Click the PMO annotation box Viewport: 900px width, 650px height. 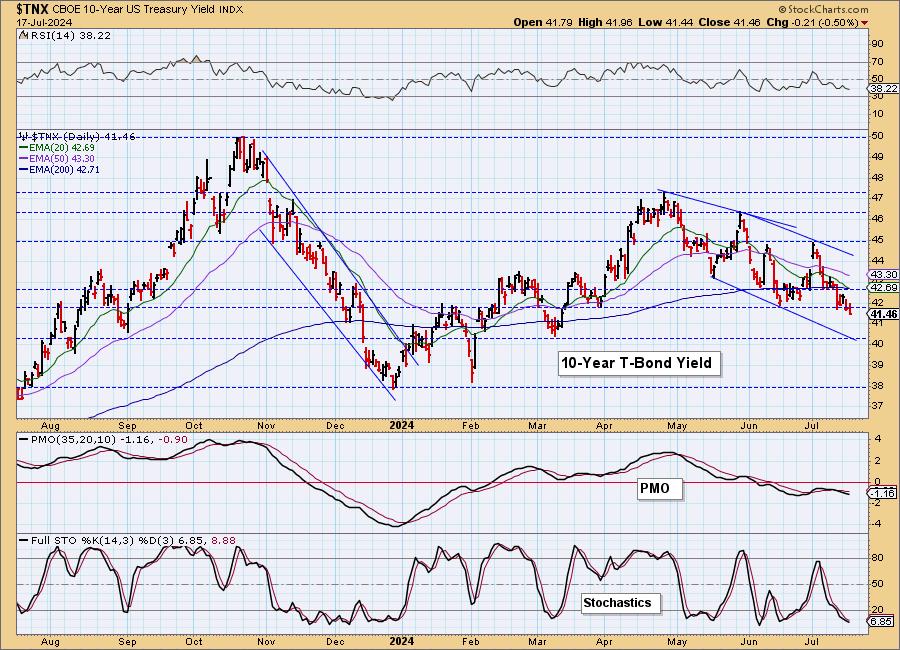pos(660,488)
